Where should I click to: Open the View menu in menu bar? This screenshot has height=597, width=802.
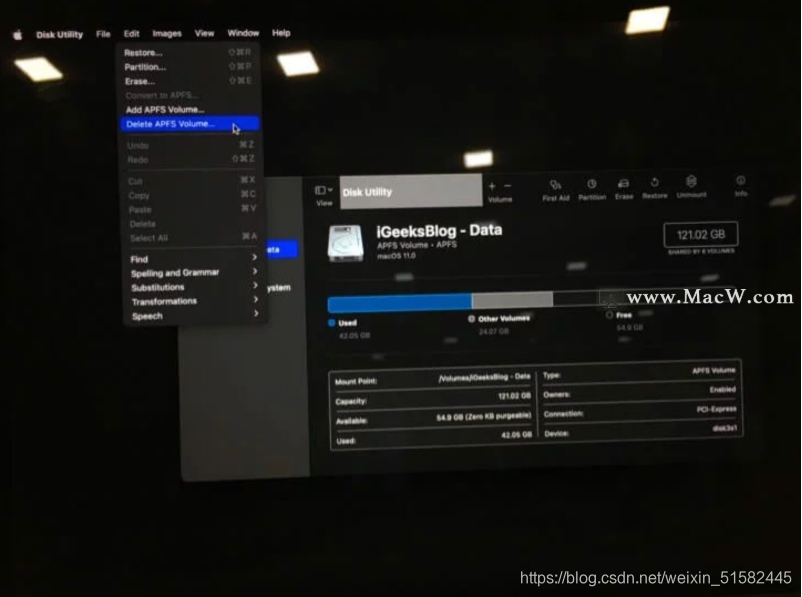coord(204,33)
